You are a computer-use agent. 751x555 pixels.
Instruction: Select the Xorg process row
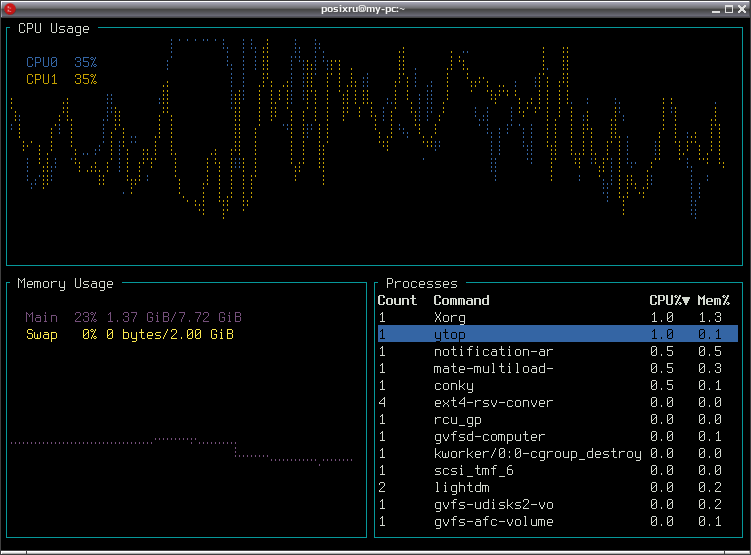(558, 317)
